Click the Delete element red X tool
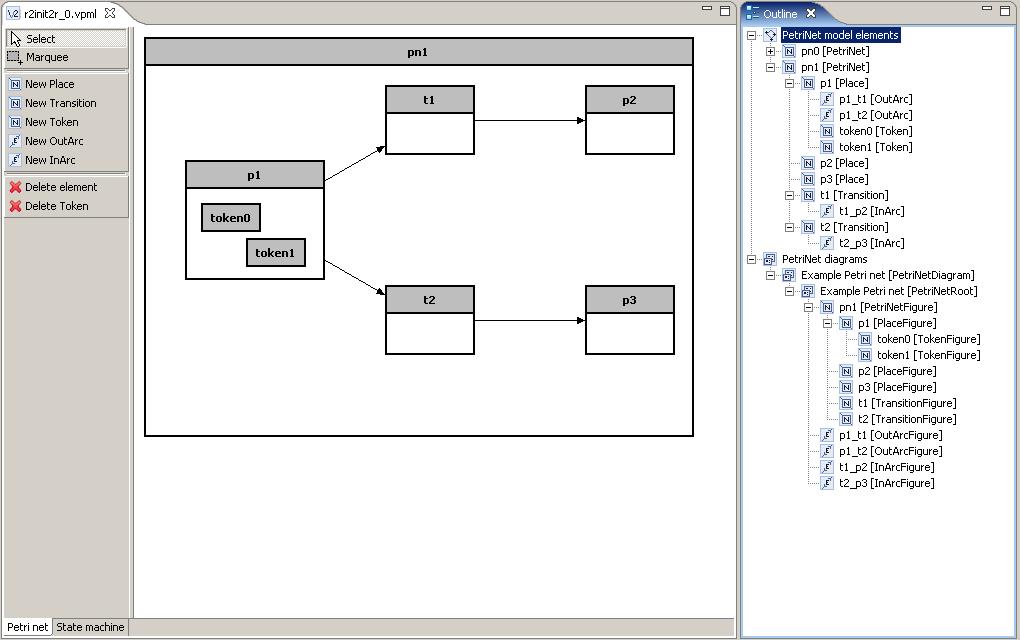 click(66, 187)
